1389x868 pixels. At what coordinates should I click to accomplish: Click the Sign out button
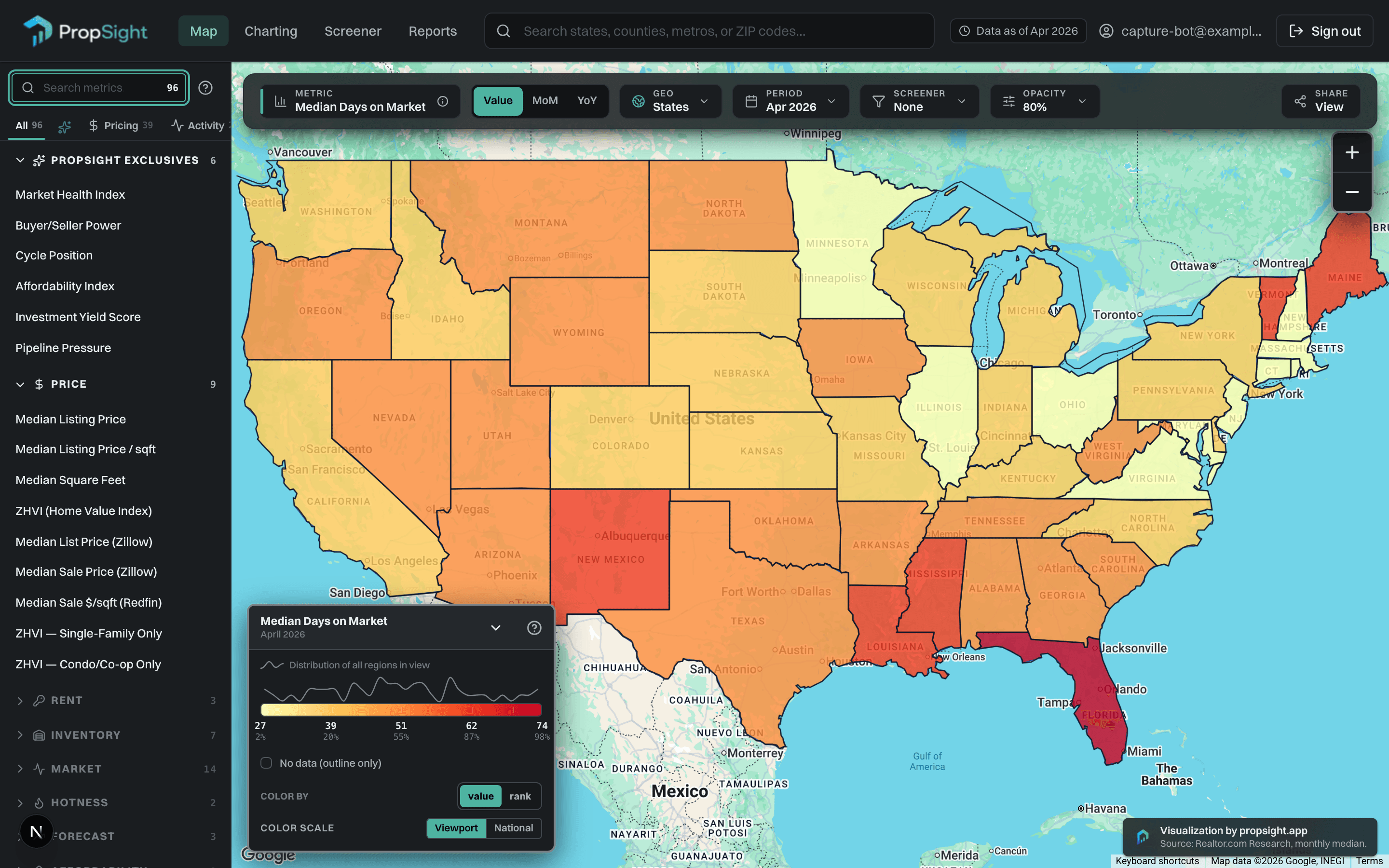[1325, 31]
